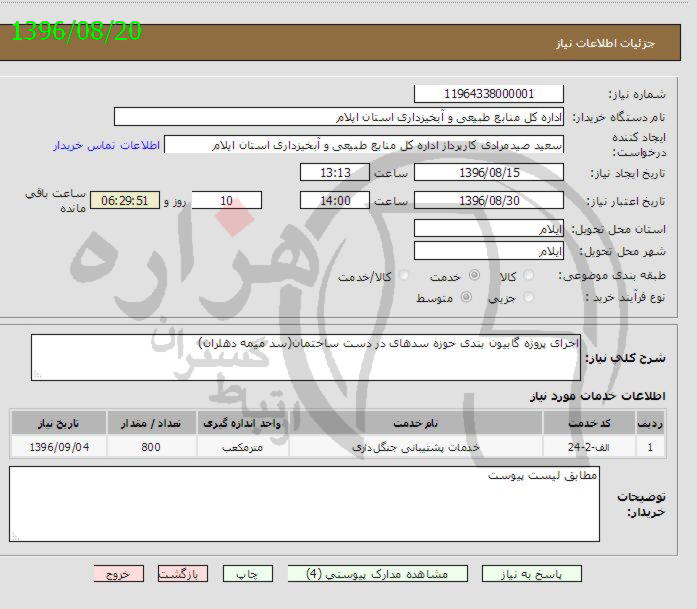Click the چاپ print button

(x=248, y=574)
